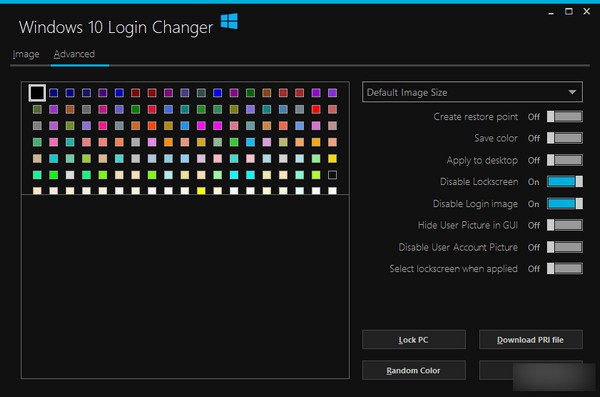The image size is (600, 397).
Task: Click the Windows logo icon beside the title
Action: point(229,21)
